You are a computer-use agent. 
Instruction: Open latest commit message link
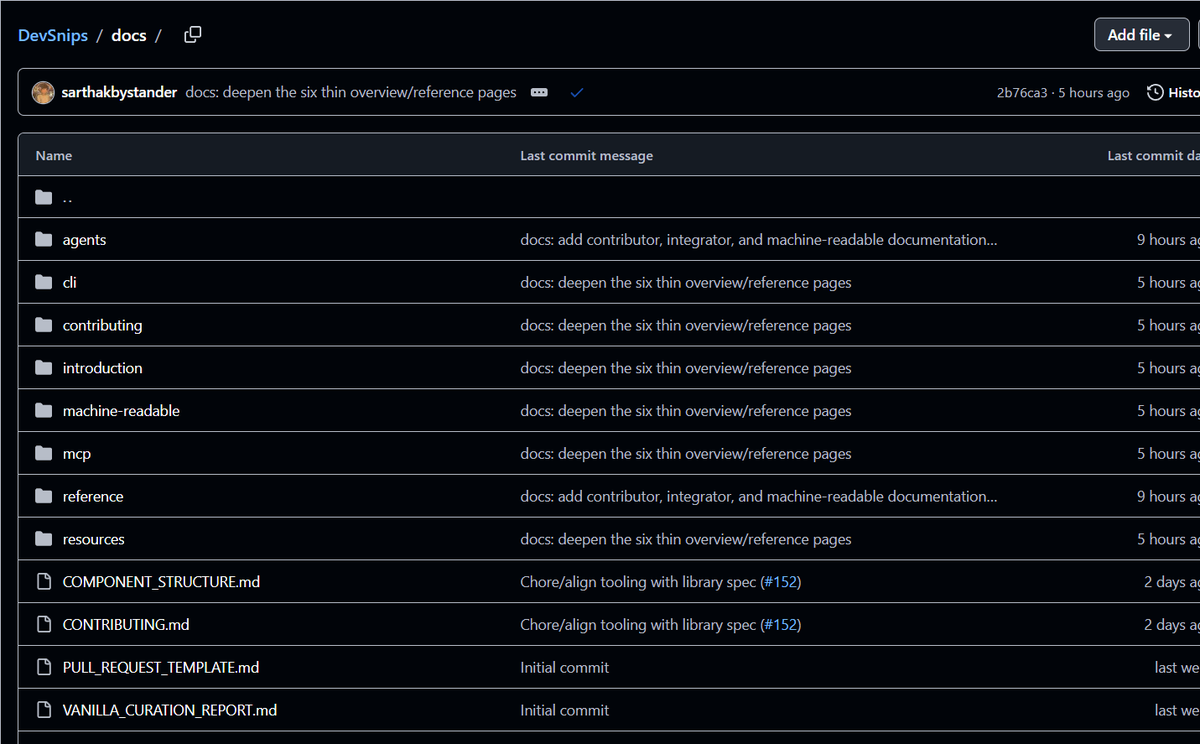click(x=351, y=92)
